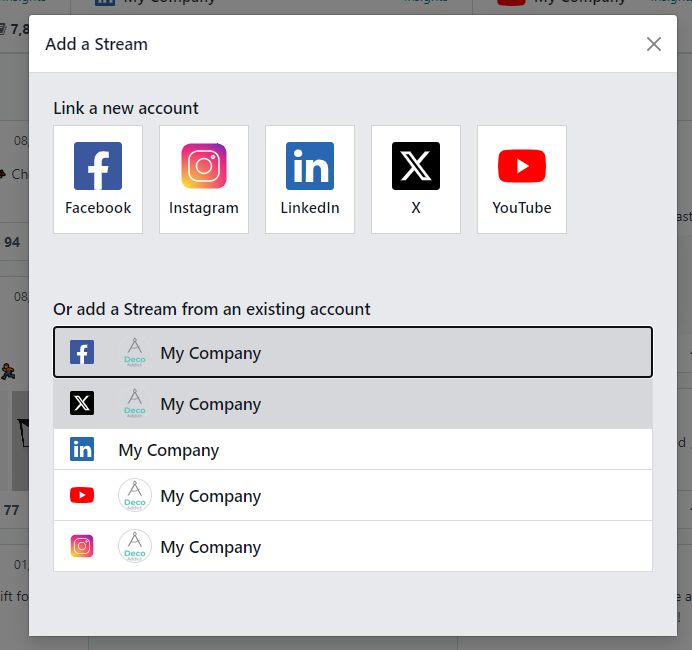This screenshot has height=650, width=692.
Task: Close the Add a Stream dialog
Action: coord(654,44)
